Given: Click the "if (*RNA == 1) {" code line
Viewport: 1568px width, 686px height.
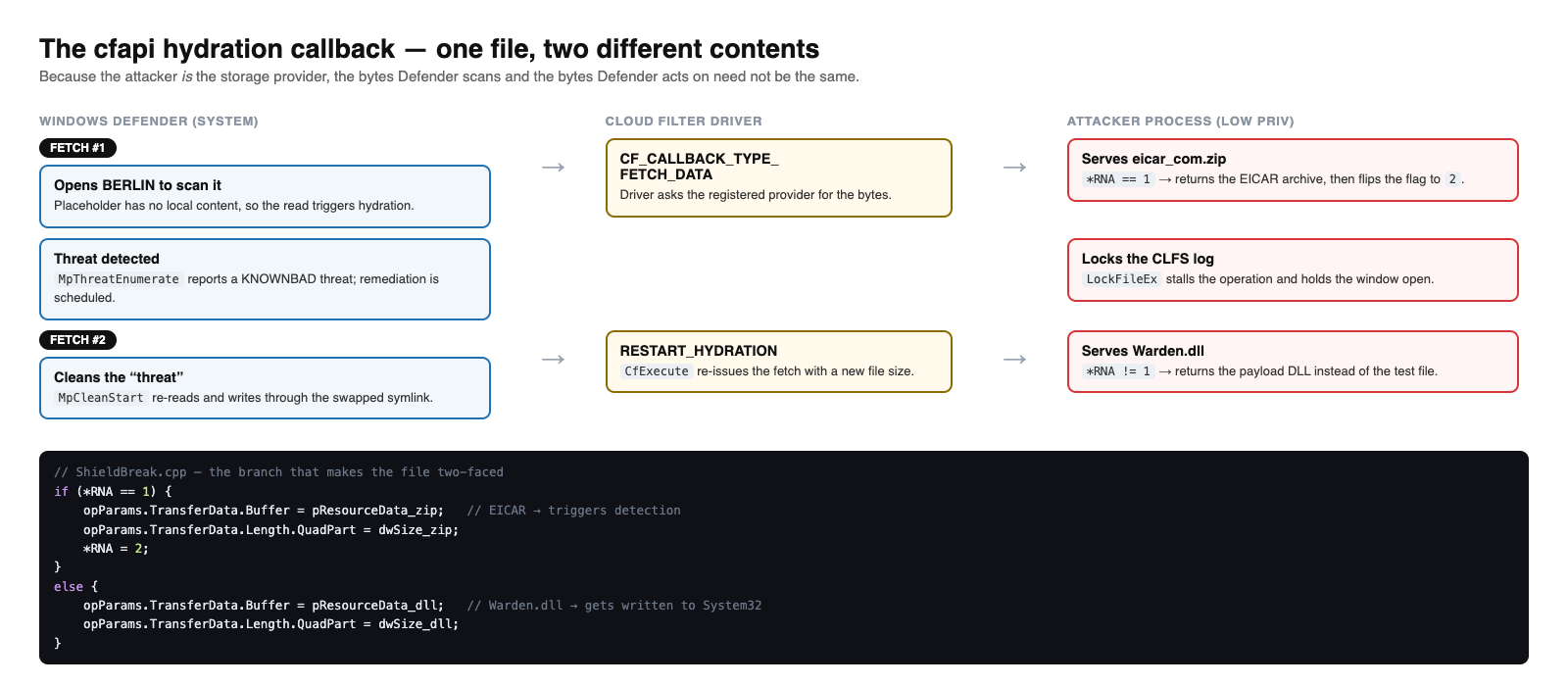Looking at the screenshot, I should coord(113,492).
